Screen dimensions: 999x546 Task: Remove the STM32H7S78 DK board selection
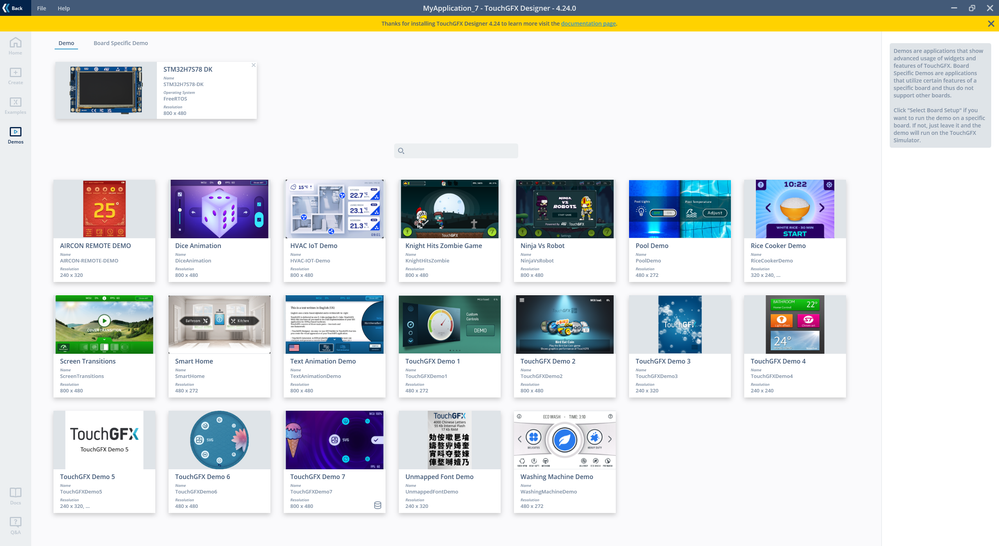253,65
